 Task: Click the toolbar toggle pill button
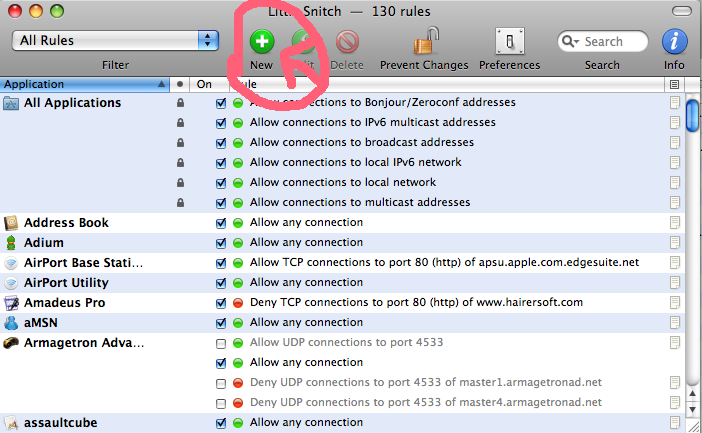(x=682, y=11)
